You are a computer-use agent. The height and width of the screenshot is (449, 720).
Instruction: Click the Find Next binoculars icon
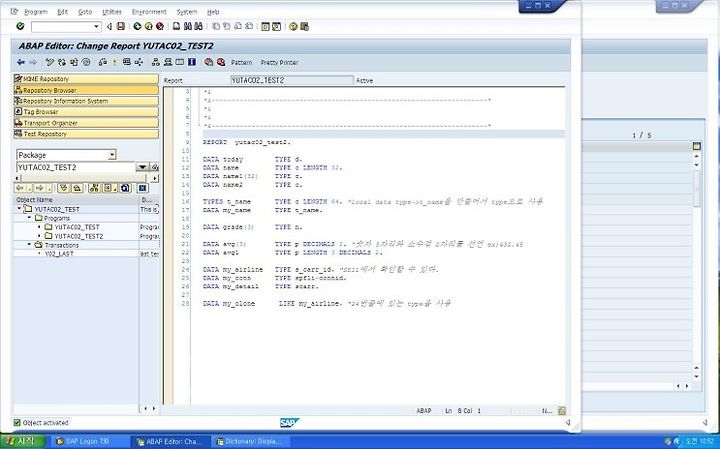(x=199, y=26)
